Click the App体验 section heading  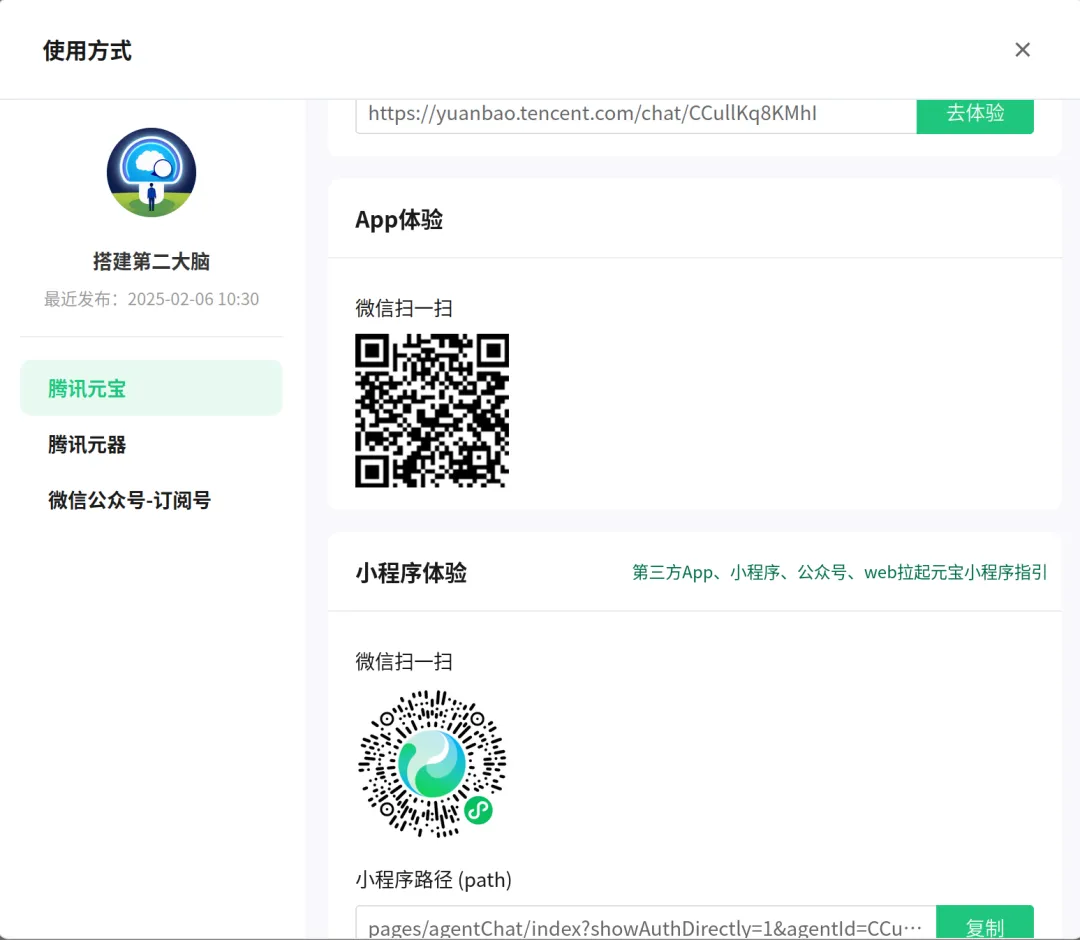pyautogui.click(x=399, y=220)
